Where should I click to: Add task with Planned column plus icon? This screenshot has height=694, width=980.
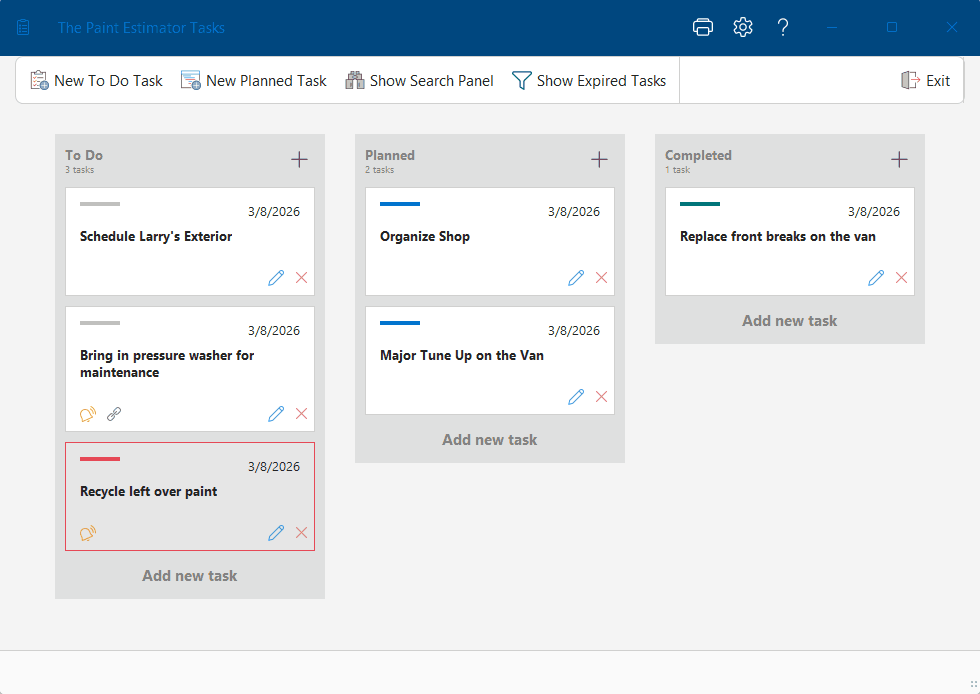pyautogui.click(x=599, y=159)
